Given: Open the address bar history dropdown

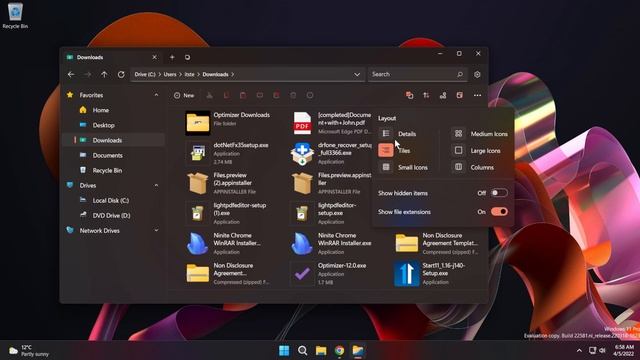Looking at the screenshot, I should [x=357, y=74].
